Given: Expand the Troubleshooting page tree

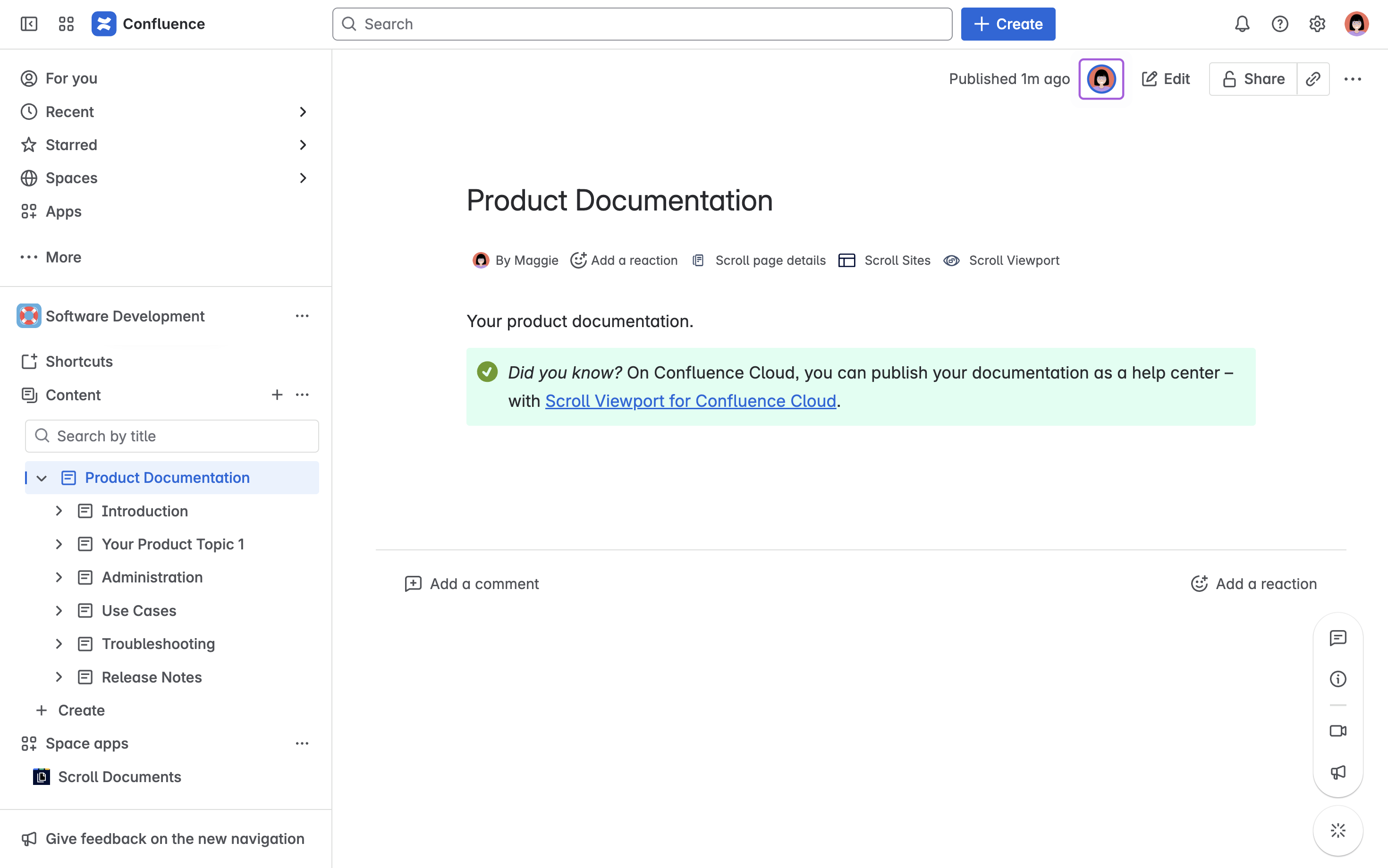Looking at the screenshot, I should pyautogui.click(x=59, y=643).
